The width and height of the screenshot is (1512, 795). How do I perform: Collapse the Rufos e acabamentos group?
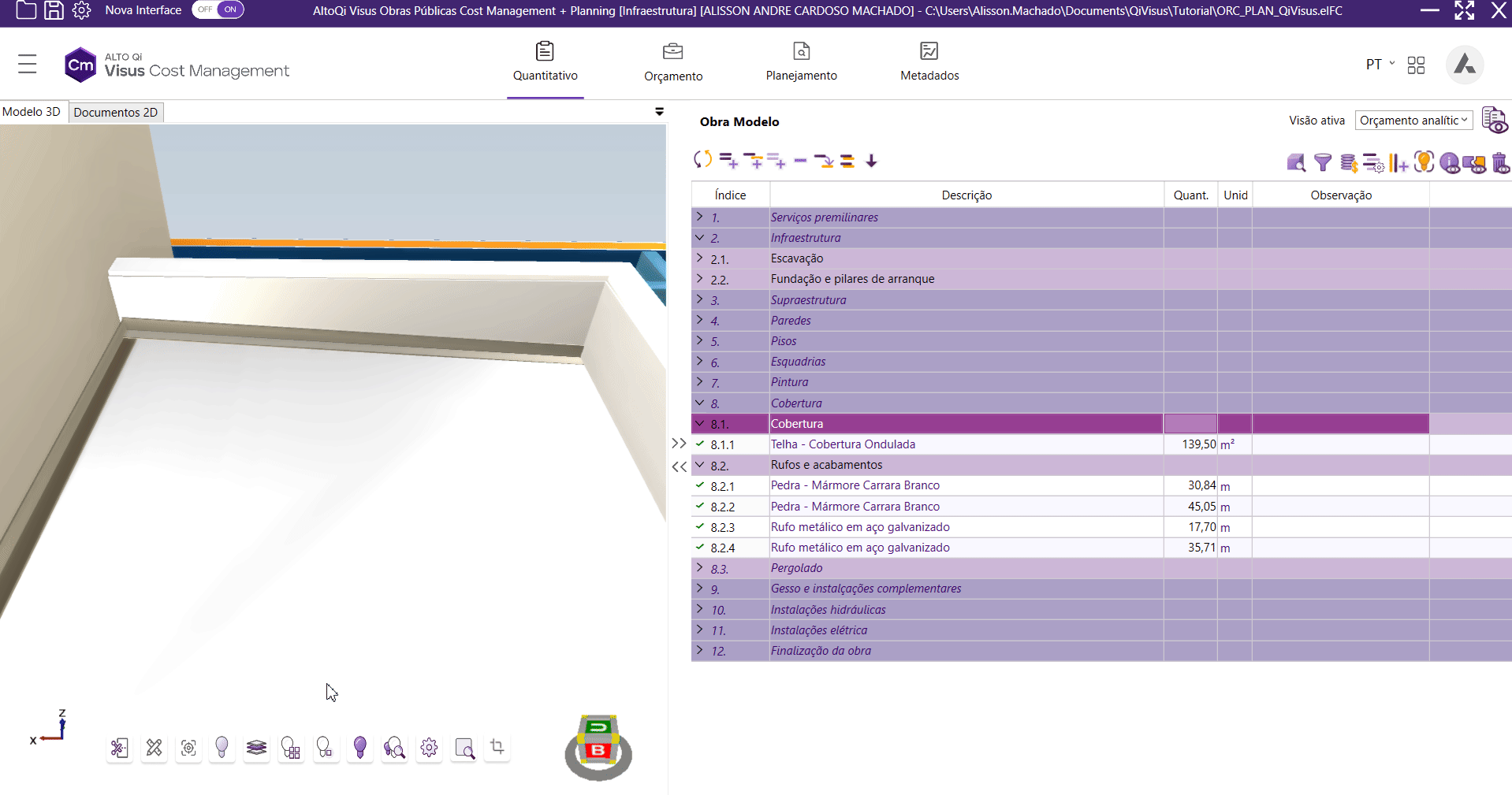pos(699,465)
